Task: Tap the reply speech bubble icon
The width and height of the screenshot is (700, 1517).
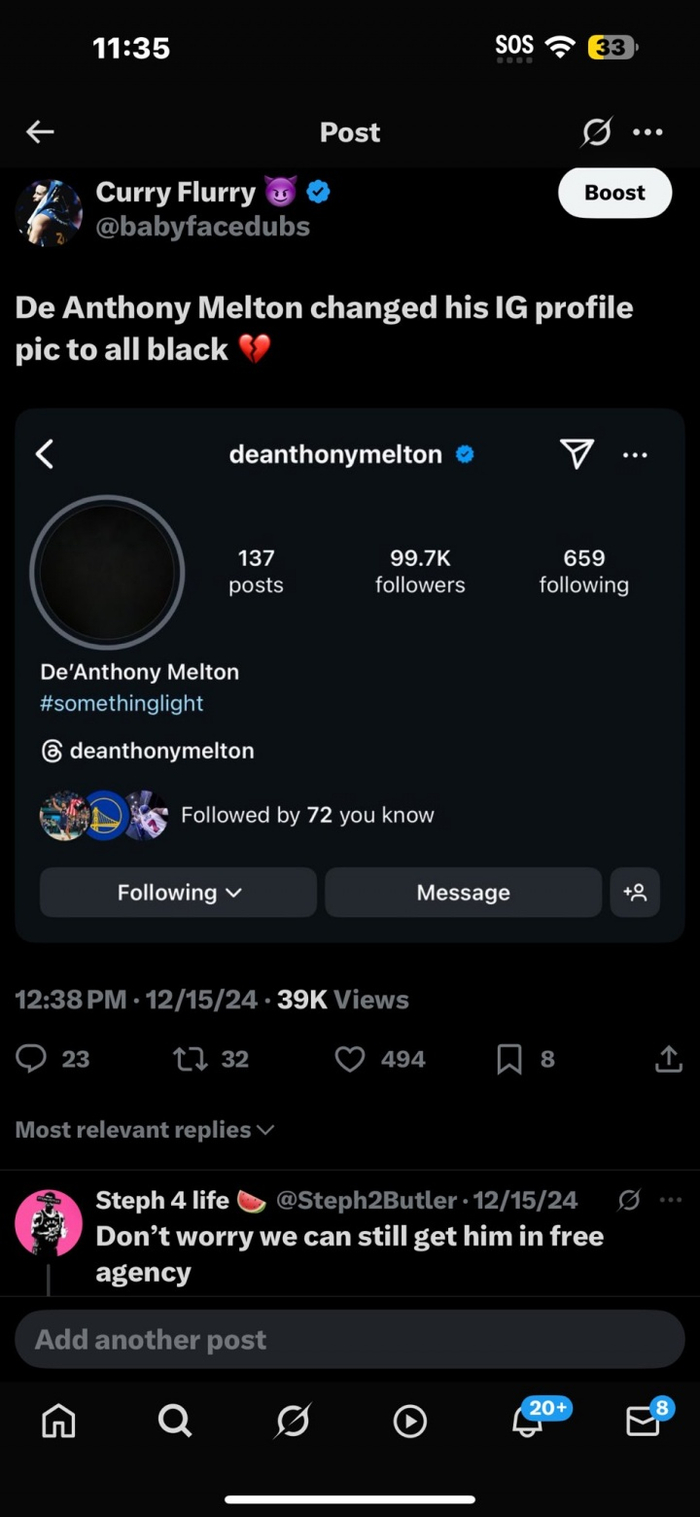Action: coord(32,1059)
